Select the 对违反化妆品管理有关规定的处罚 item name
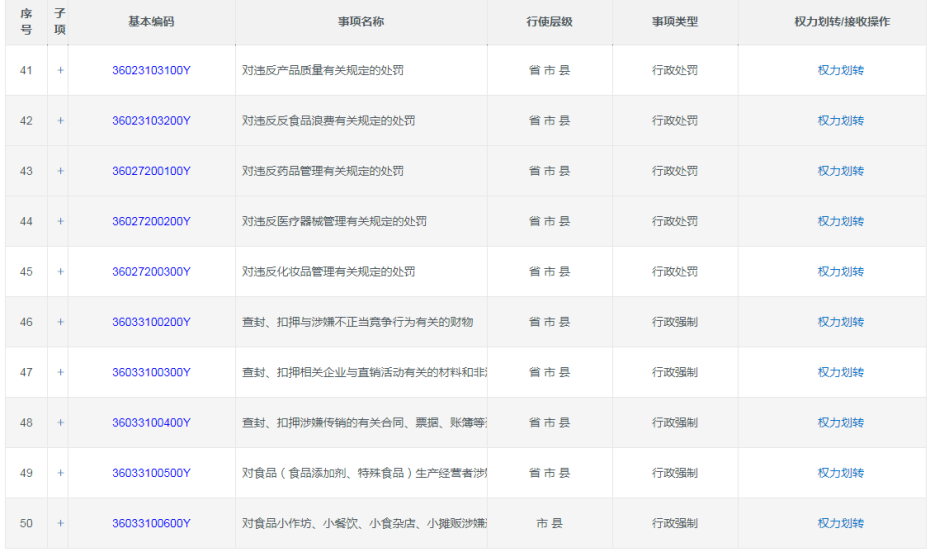 click(328, 272)
